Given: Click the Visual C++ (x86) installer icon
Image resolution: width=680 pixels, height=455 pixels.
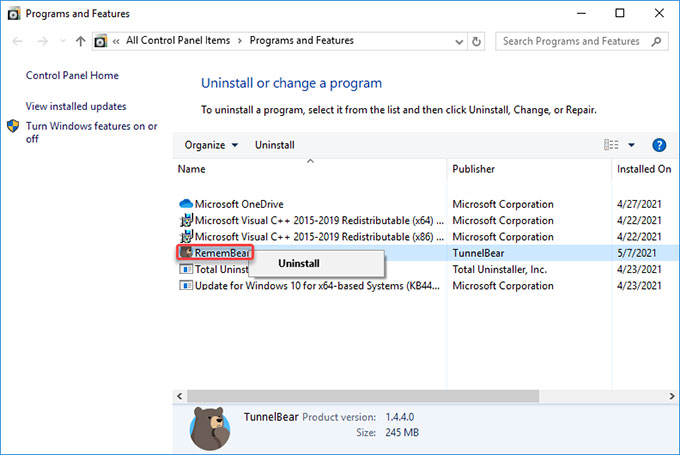Looking at the screenshot, I should coord(186,236).
